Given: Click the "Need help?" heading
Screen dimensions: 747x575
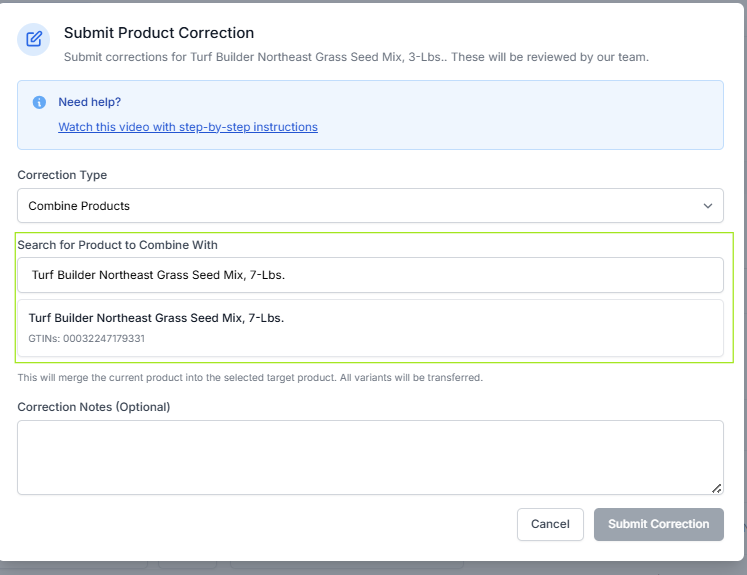Looking at the screenshot, I should click(90, 102).
